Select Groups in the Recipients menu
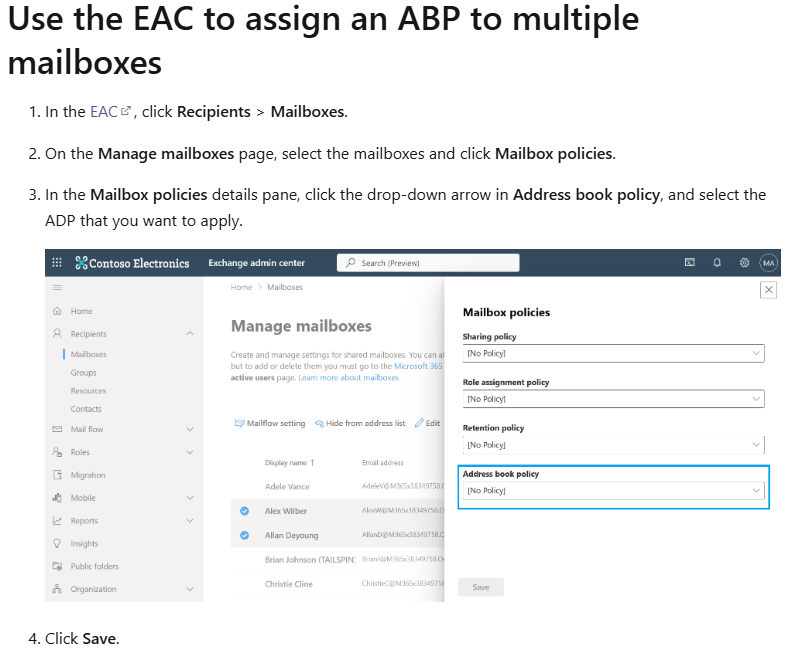 (x=83, y=373)
